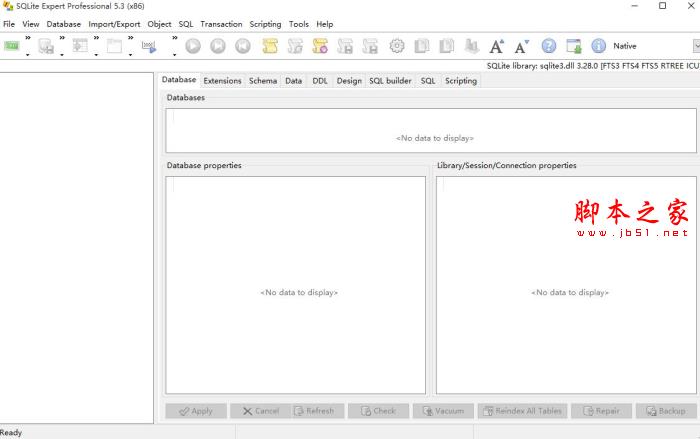The height and width of the screenshot is (439, 700).
Task: Decrease font size with the A down icon
Action: 521,46
